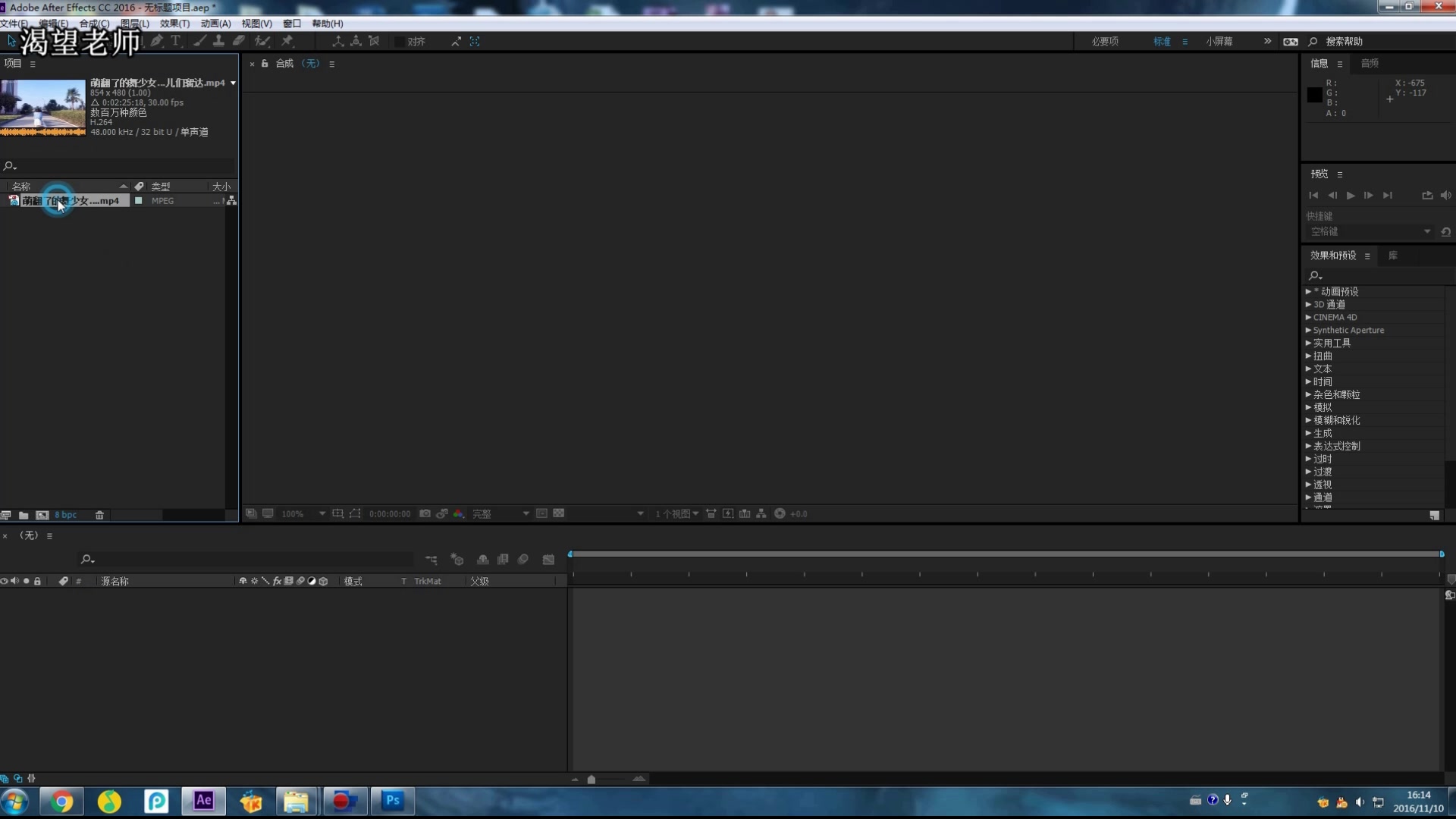Select the Clone Stamp tool
This screenshot has height=819, width=1456.
(218, 41)
